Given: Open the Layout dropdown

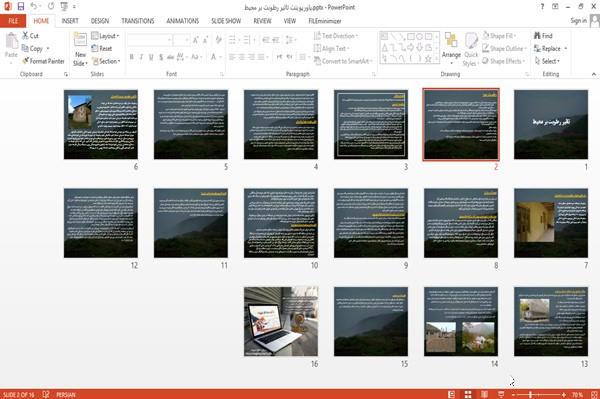Looking at the screenshot, I should click(x=105, y=36).
